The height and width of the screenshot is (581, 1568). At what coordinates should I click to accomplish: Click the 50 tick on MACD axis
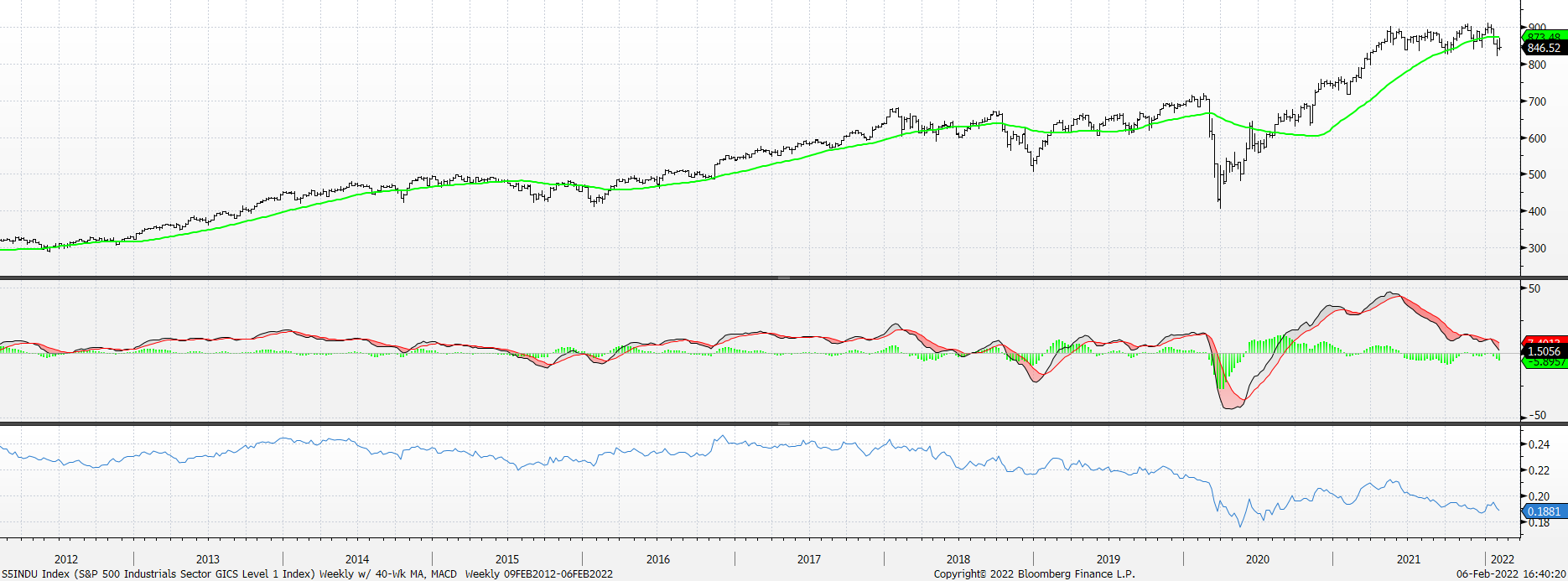pos(1534,288)
